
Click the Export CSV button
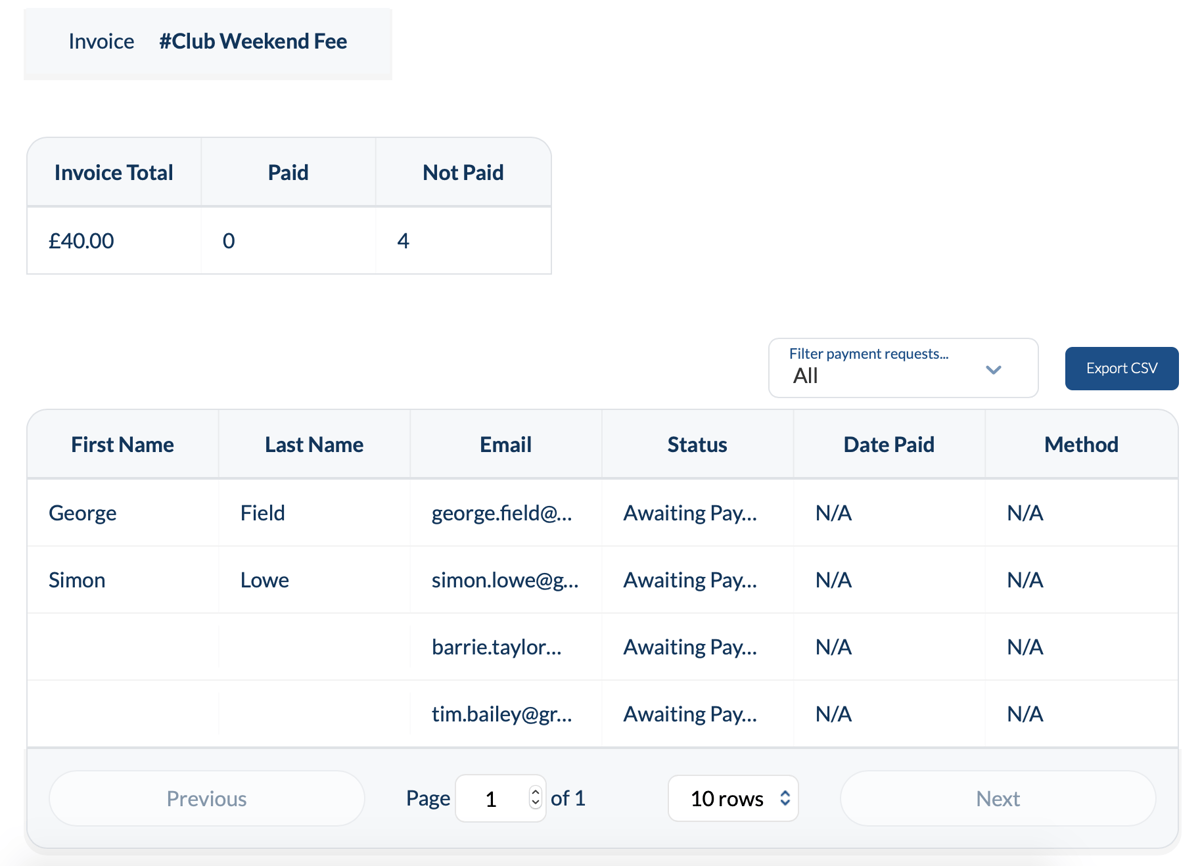(1121, 368)
